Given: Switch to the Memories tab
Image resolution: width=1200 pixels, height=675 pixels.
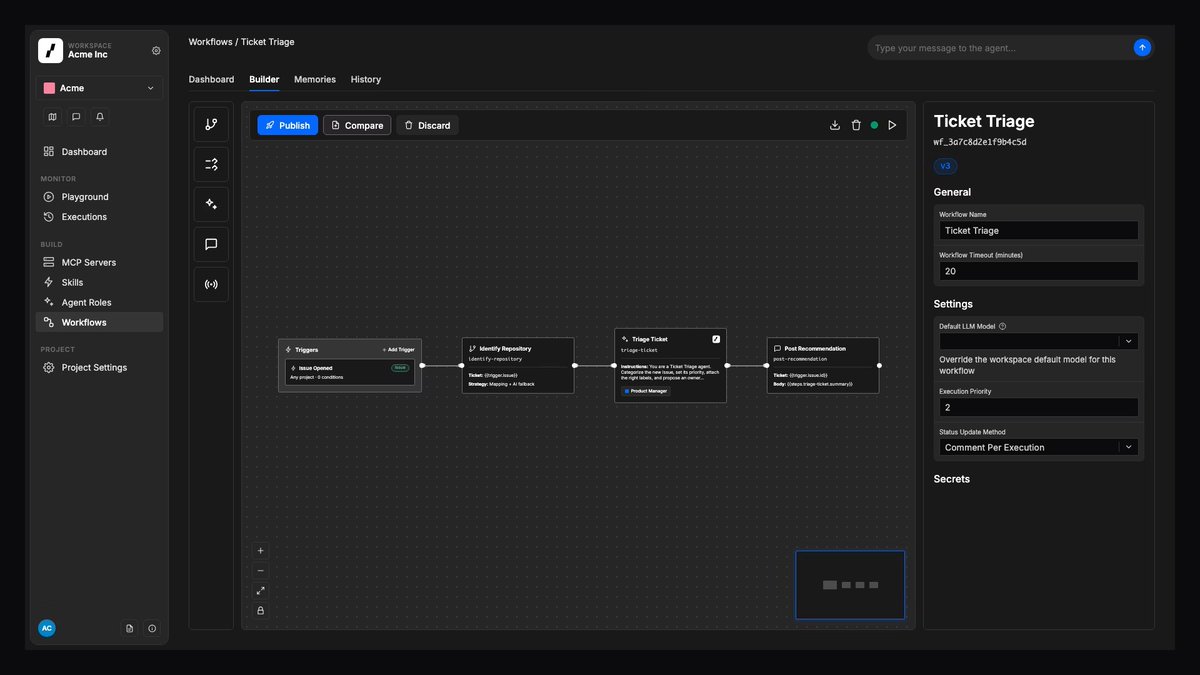Looking at the screenshot, I should click(315, 79).
